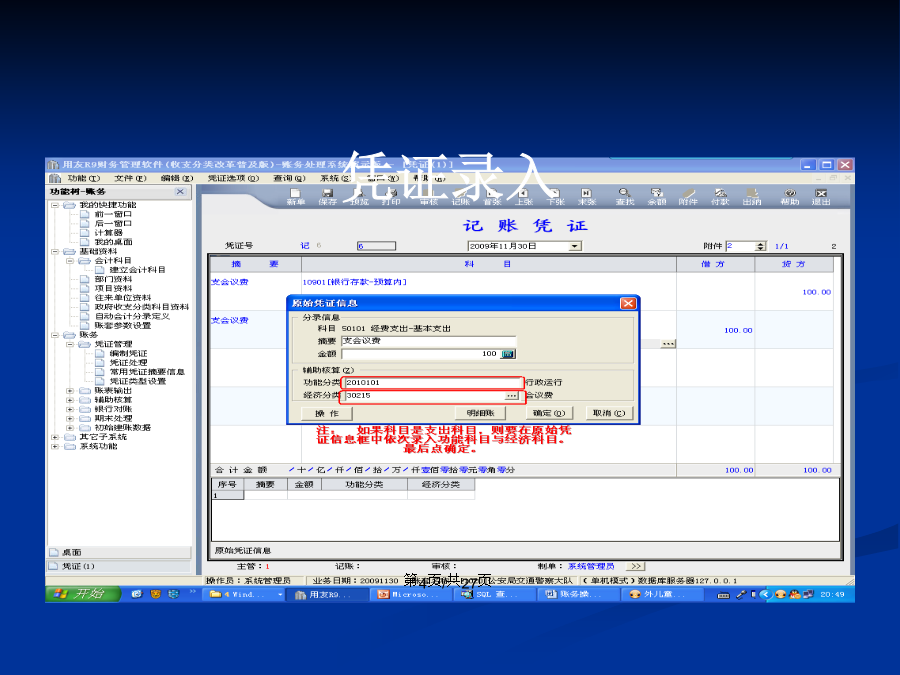Click the Windows 开始 start button
This screenshot has width=900, height=675.
[x=83, y=594]
